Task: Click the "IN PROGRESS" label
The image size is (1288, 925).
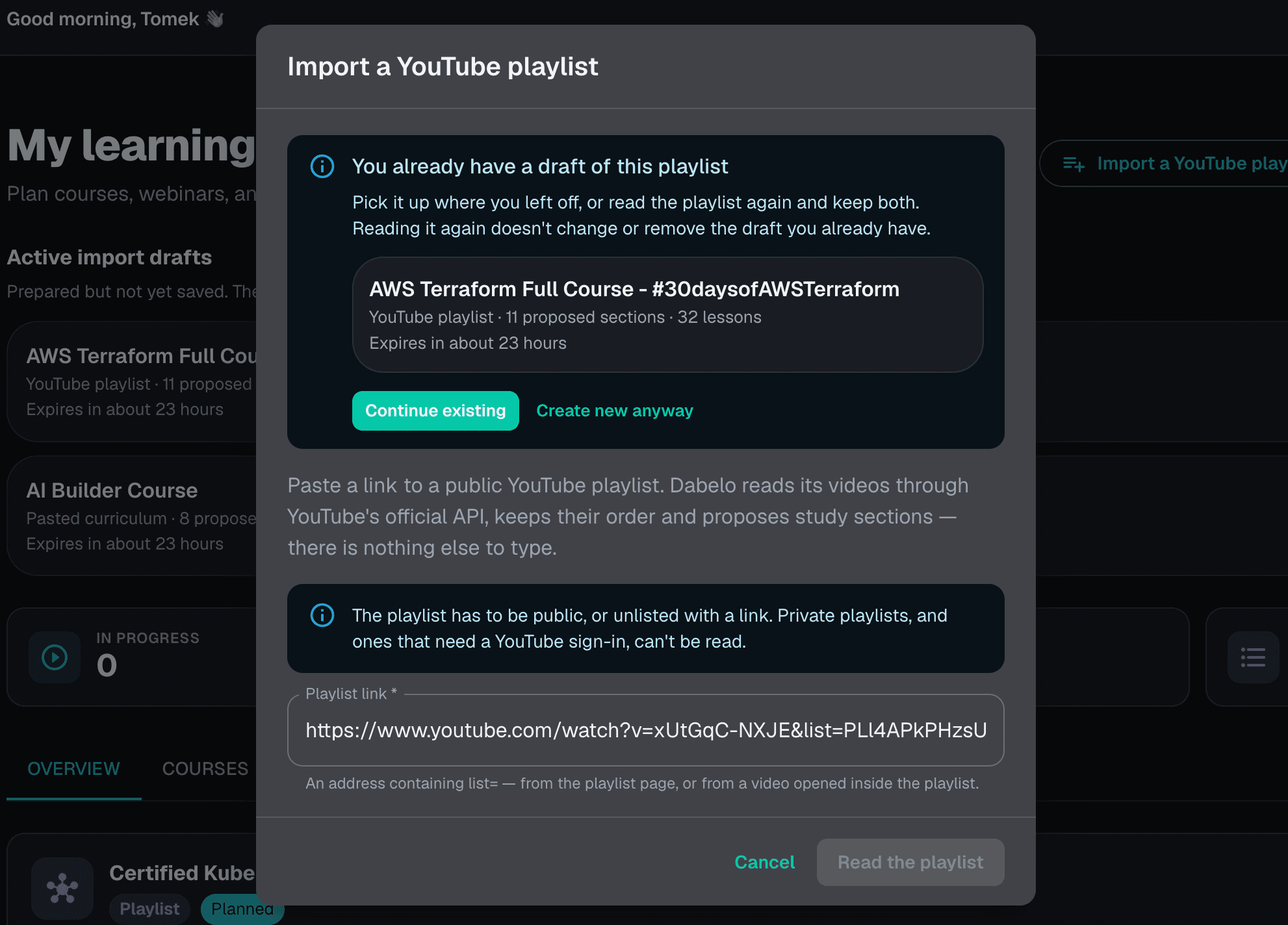Action: pyautogui.click(x=148, y=638)
